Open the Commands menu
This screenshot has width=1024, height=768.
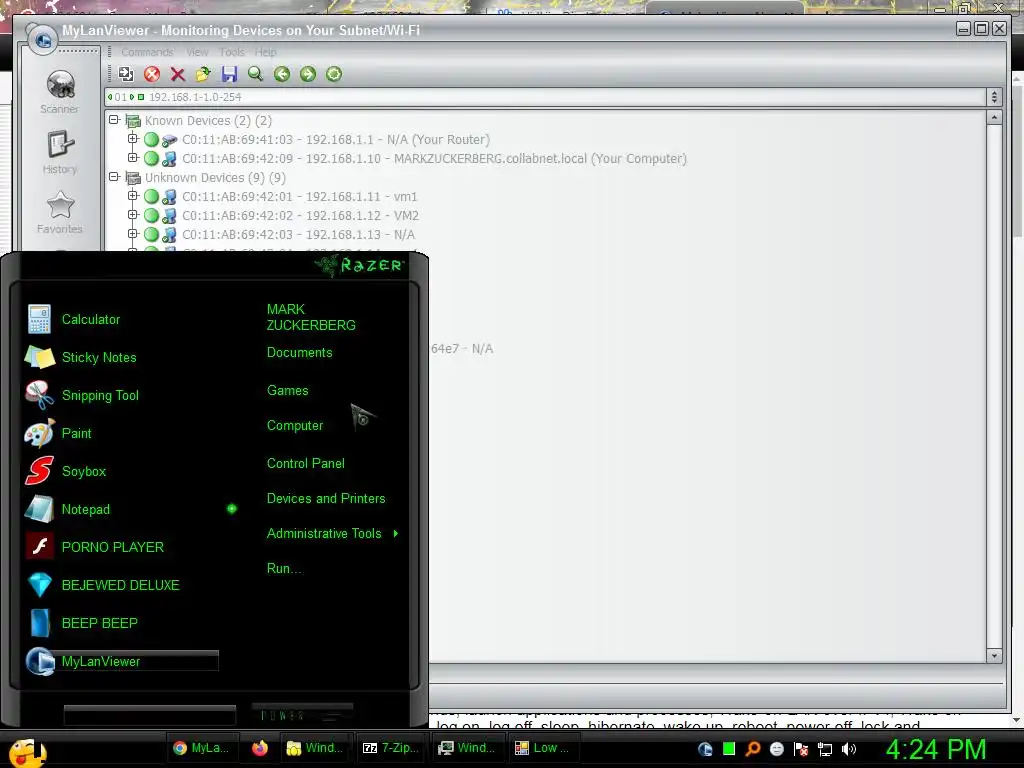148,52
